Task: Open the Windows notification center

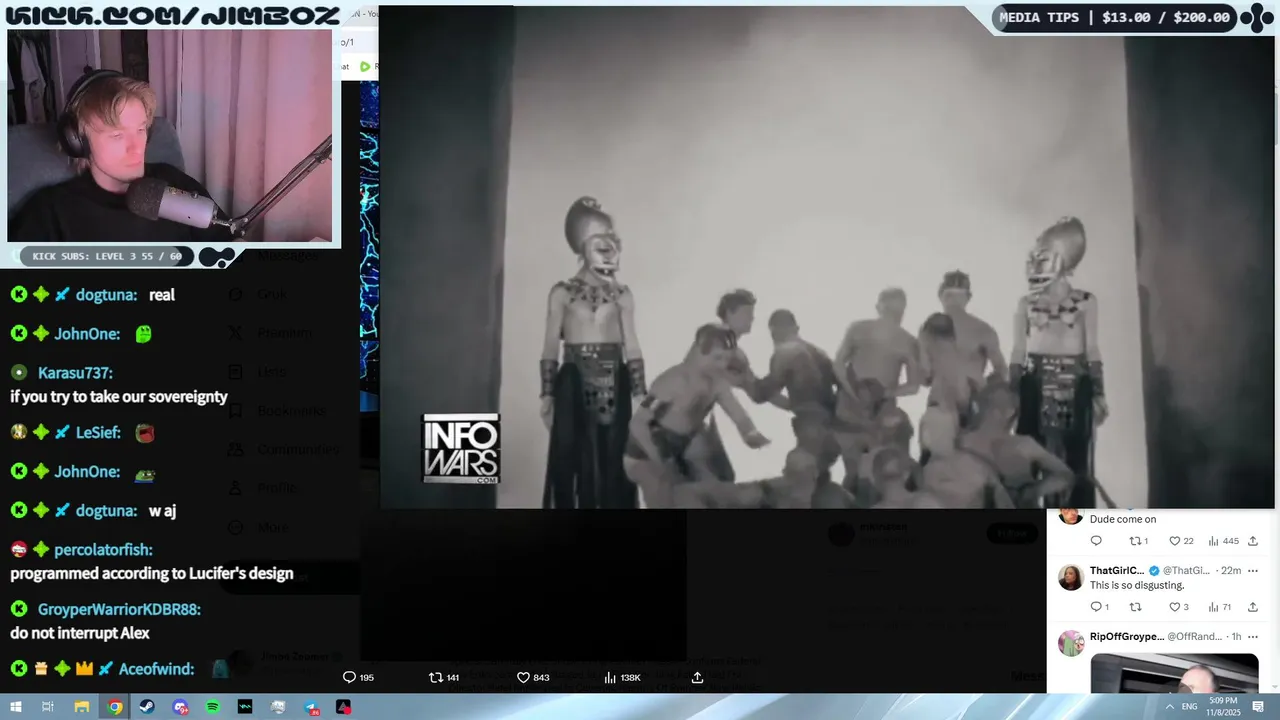Action: (1258, 707)
